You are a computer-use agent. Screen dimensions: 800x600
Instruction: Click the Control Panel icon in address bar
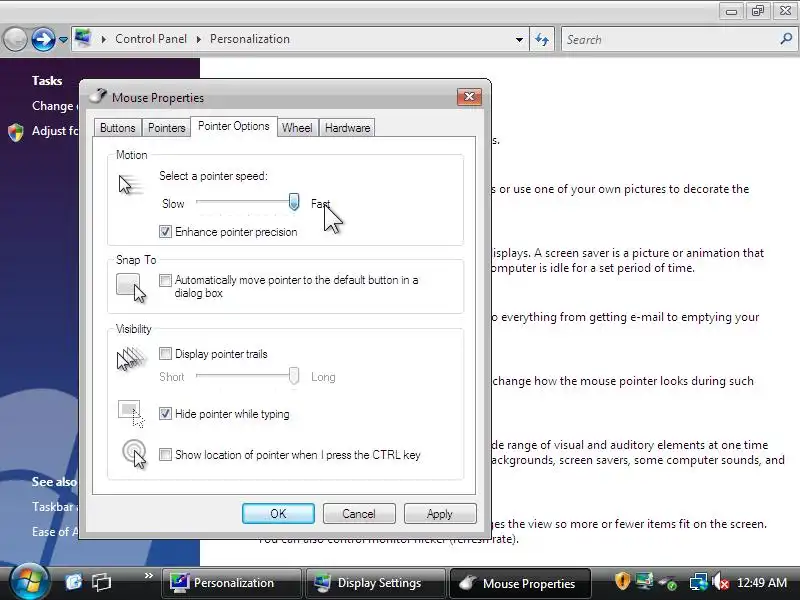click(83, 38)
